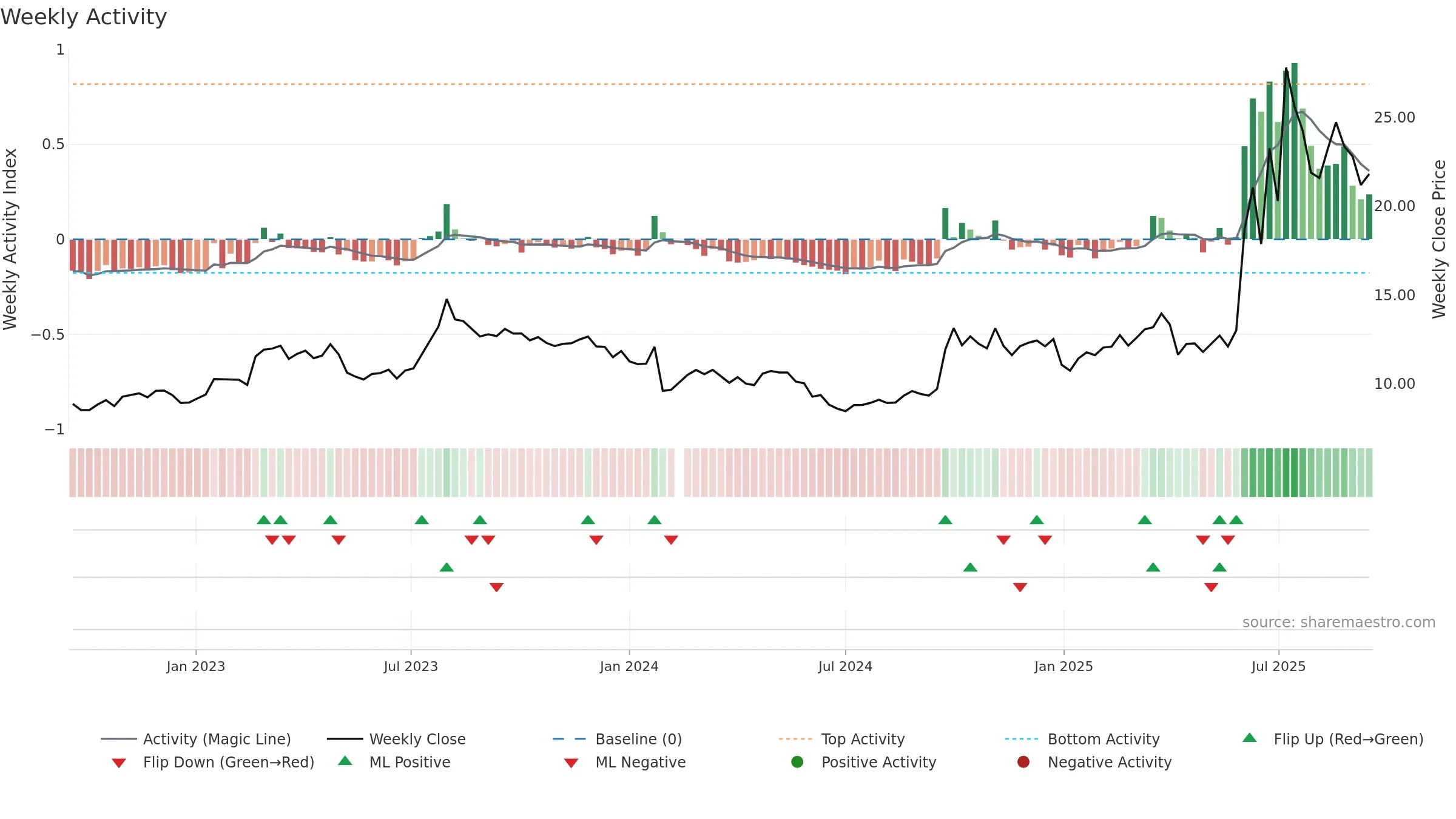Click the −1 activity index tick label
The image size is (1456, 819).
[x=54, y=429]
